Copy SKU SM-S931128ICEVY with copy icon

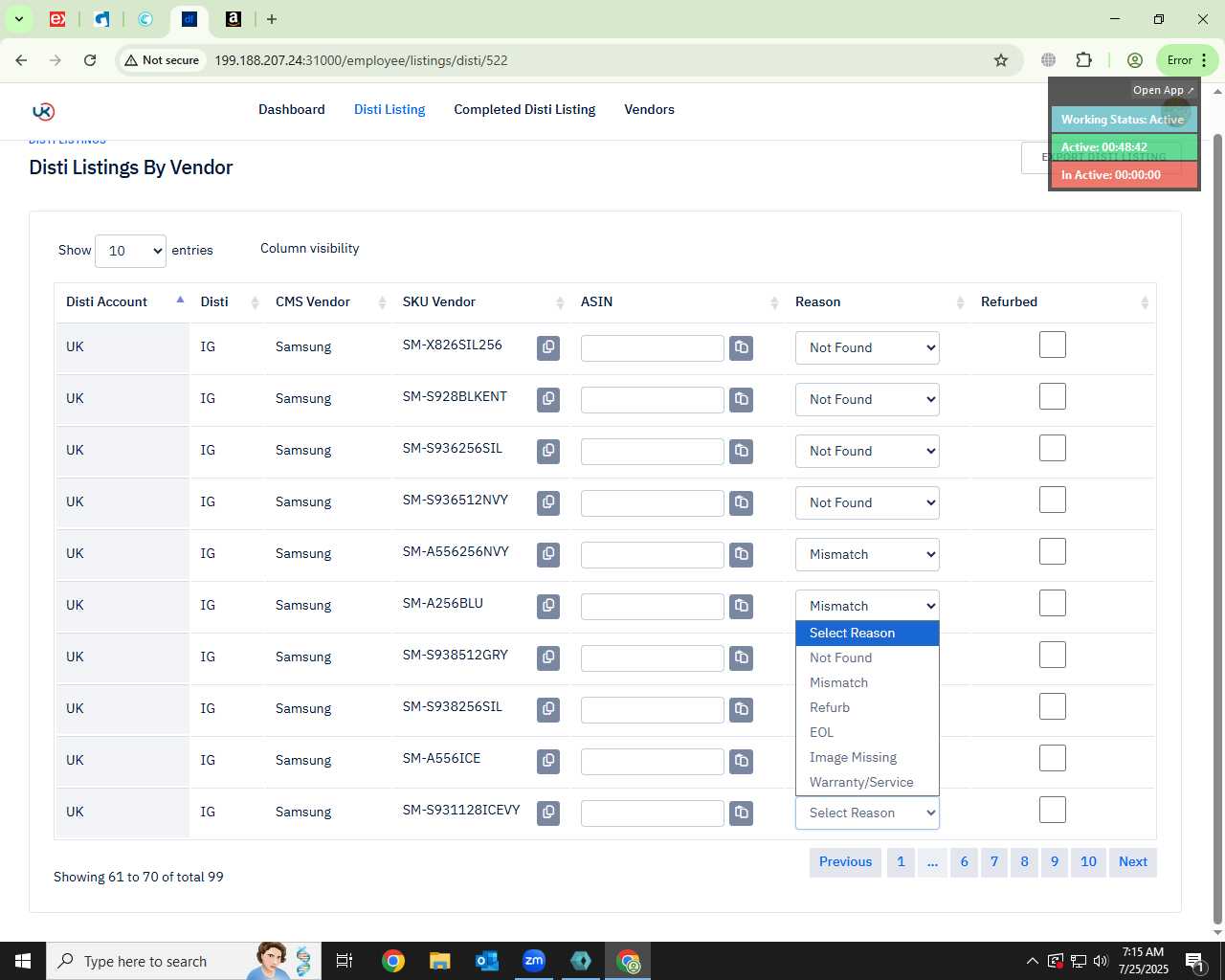548,813
